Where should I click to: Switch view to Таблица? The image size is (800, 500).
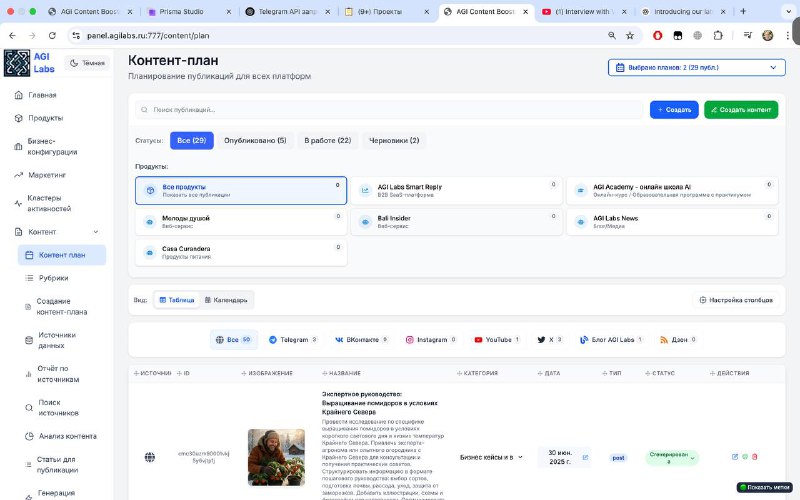point(177,300)
